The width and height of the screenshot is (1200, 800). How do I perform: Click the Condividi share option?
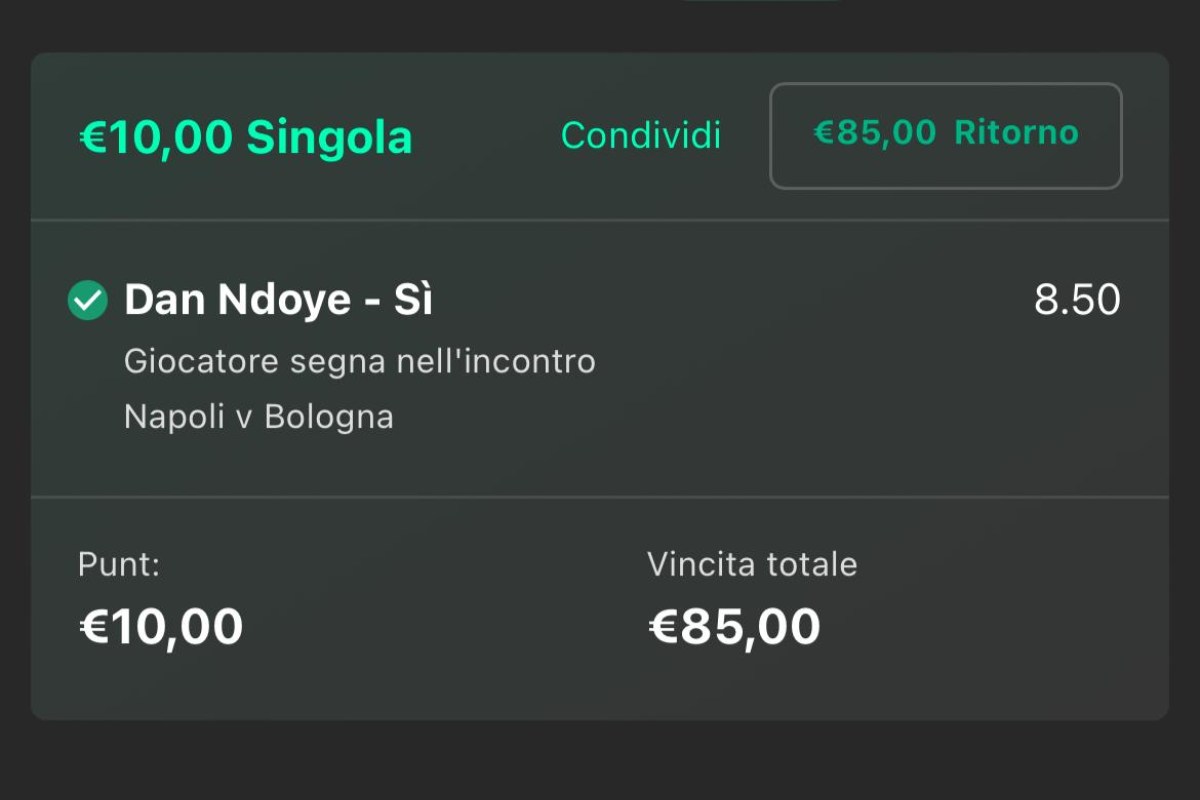641,136
